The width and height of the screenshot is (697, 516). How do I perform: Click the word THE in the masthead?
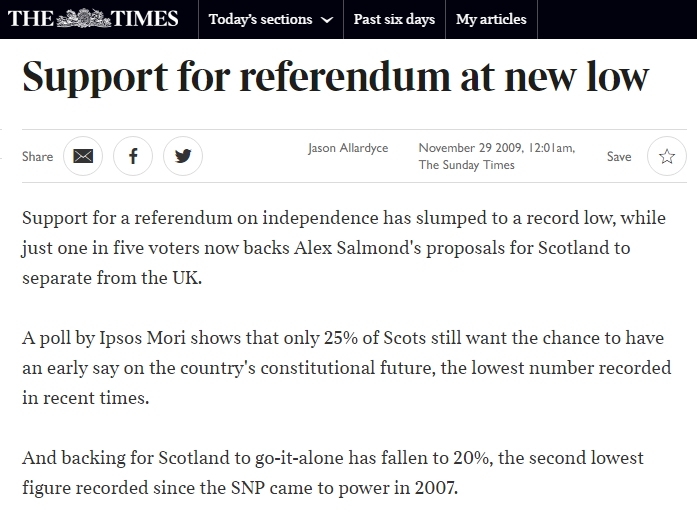pyautogui.click(x=31, y=19)
